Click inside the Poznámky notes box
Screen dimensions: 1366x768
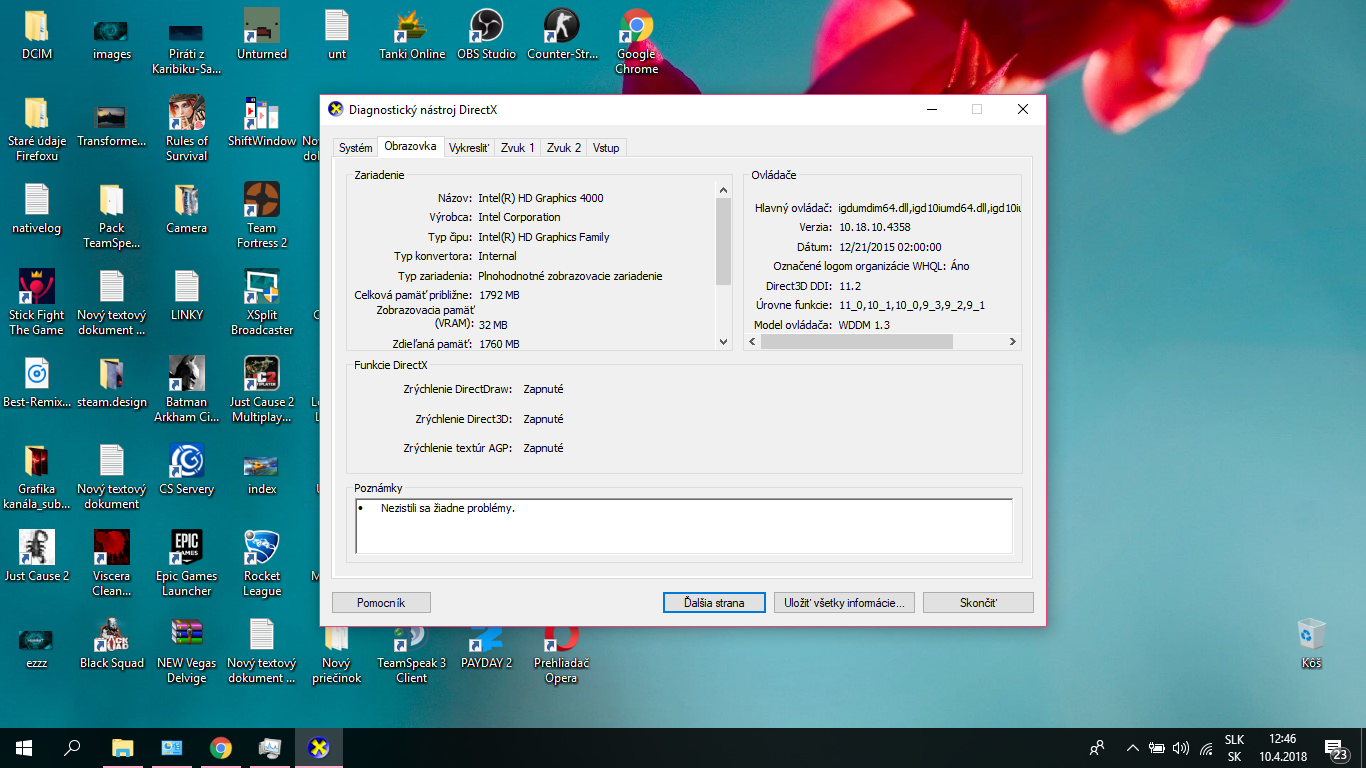point(684,526)
